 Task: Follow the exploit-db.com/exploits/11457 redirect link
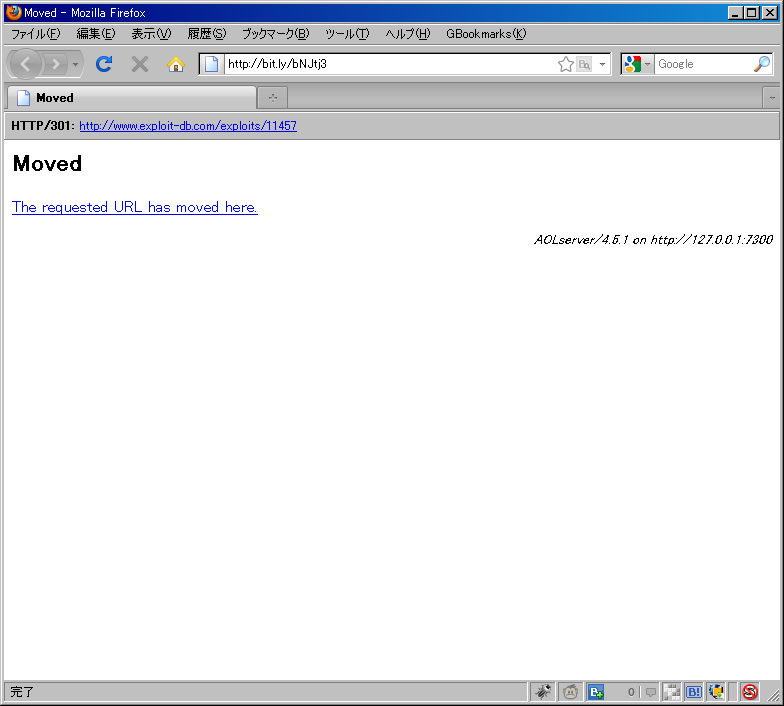(x=188, y=126)
